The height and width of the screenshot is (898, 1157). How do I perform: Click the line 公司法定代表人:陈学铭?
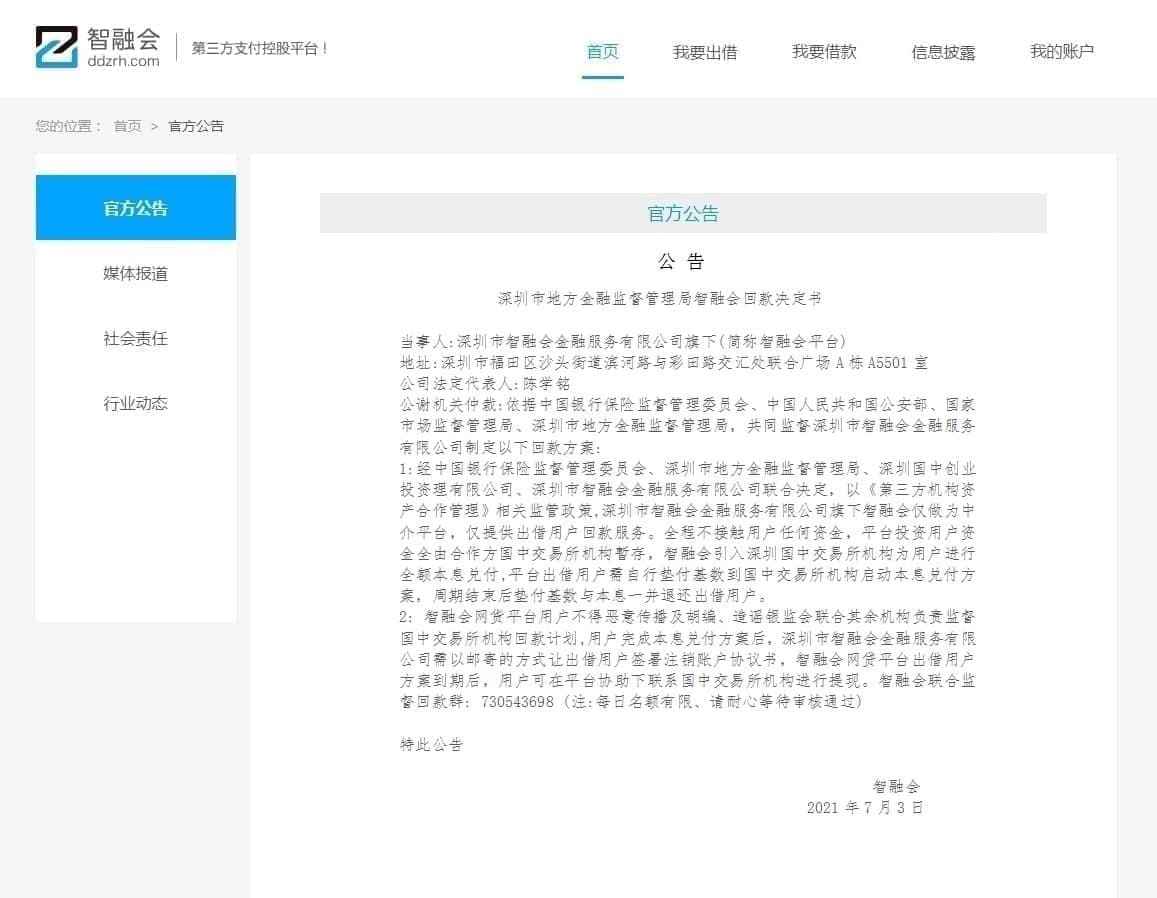485,384
